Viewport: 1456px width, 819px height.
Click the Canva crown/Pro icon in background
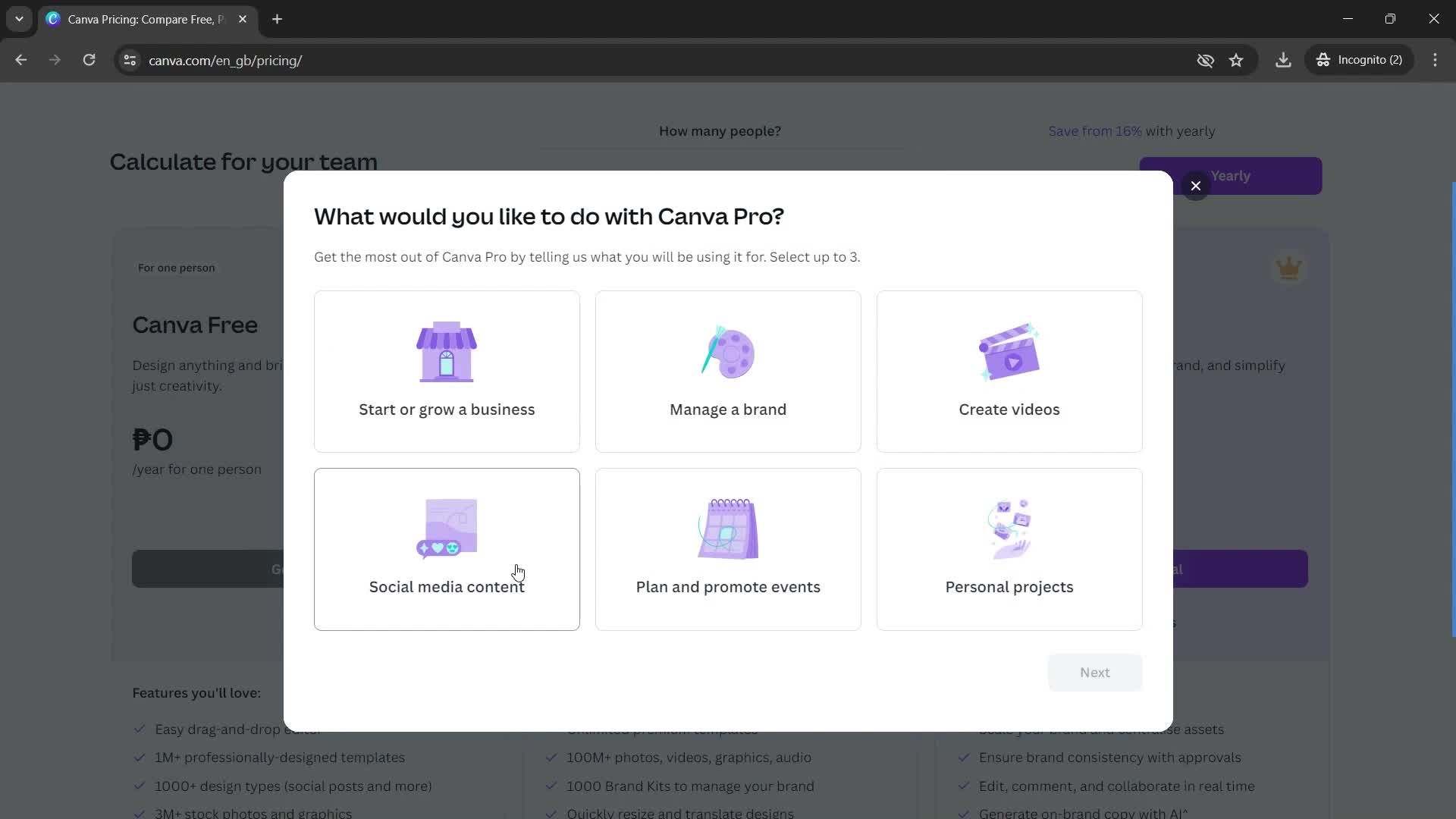pos(1290,268)
